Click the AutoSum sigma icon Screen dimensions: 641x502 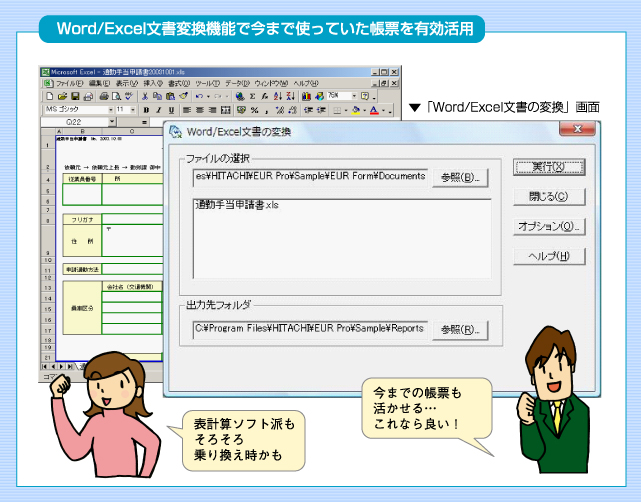point(253,96)
